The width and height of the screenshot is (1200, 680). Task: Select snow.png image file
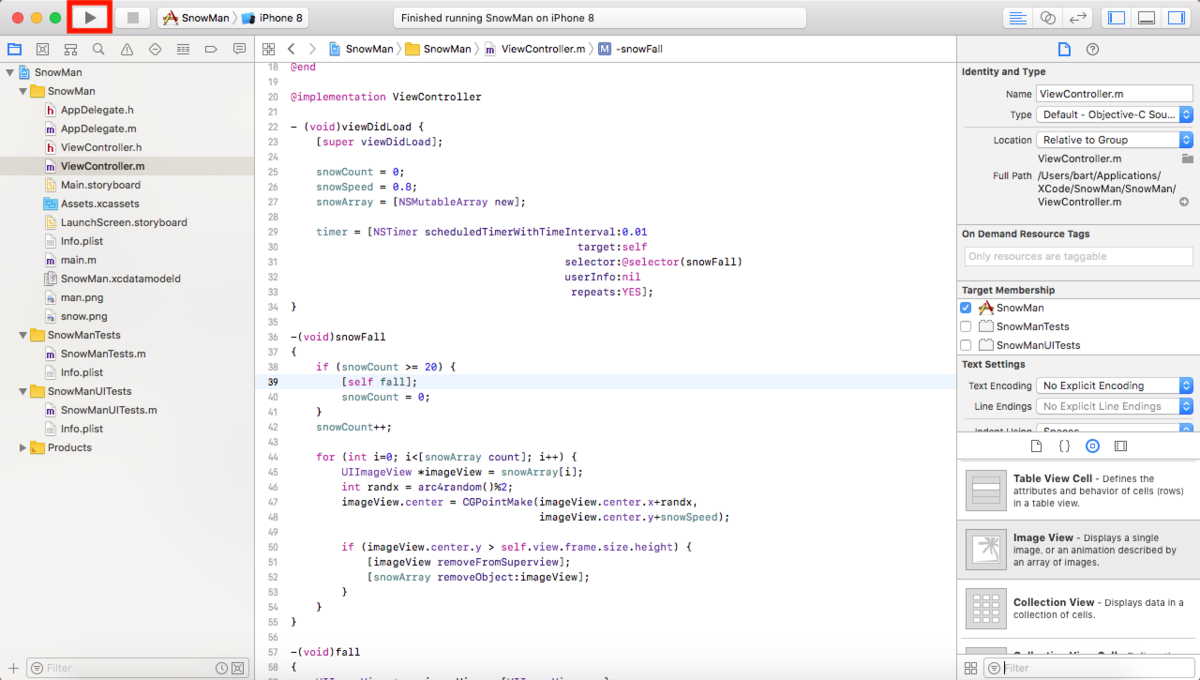83,316
